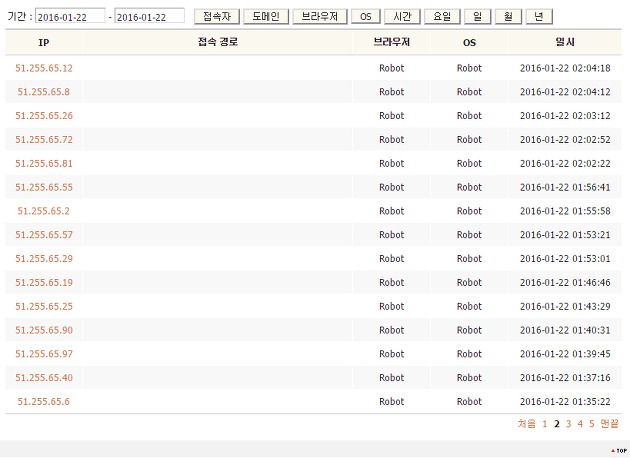Select timestamp 2016-01-22 01:39:45
Image resolution: width=630 pixels, height=458 pixels.
click(565, 354)
